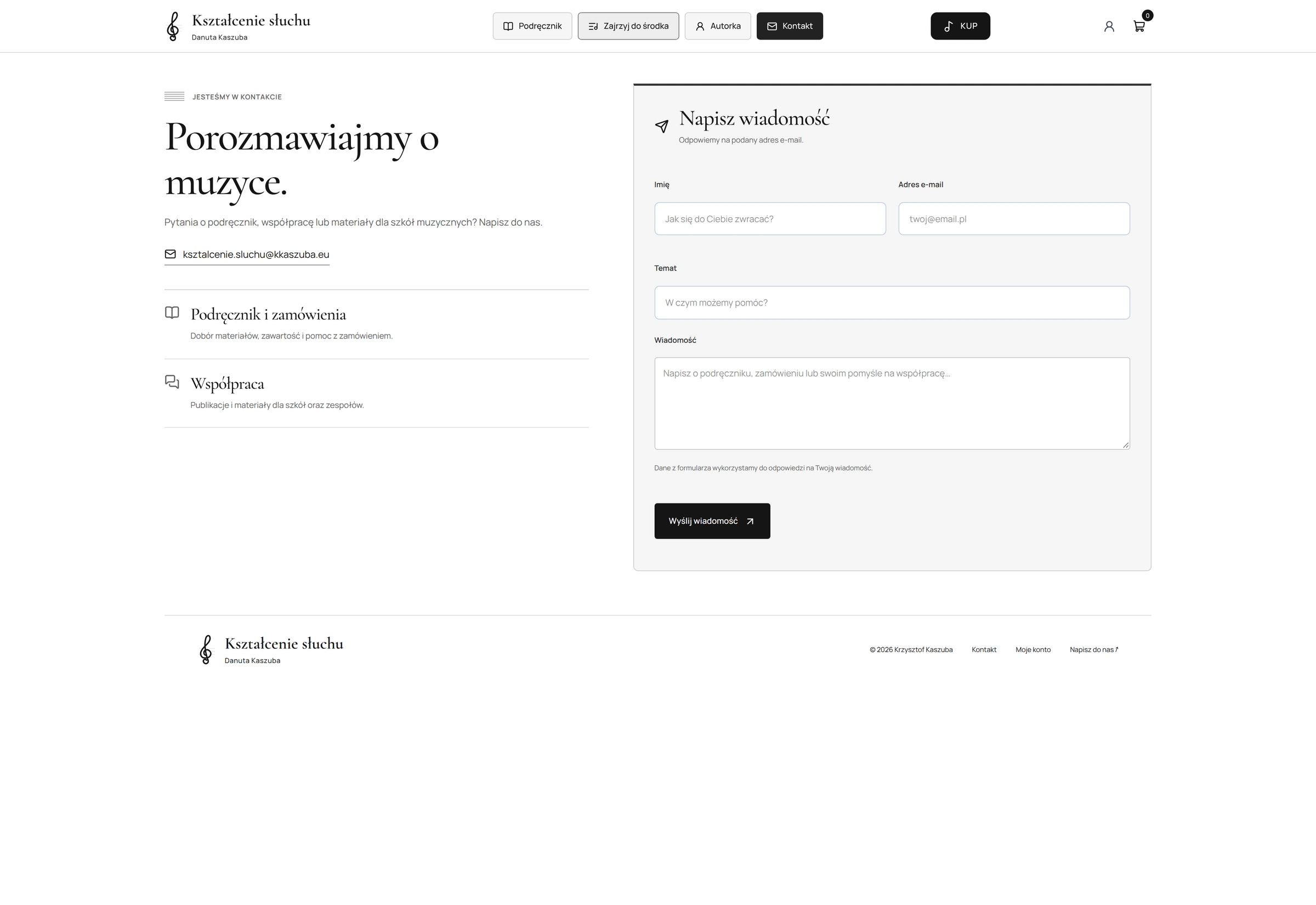Viewport: 1316px width, 905px height.
Task: Open Zajrzyj do środka in the navigation
Action: pyautogui.click(x=628, y=26)
